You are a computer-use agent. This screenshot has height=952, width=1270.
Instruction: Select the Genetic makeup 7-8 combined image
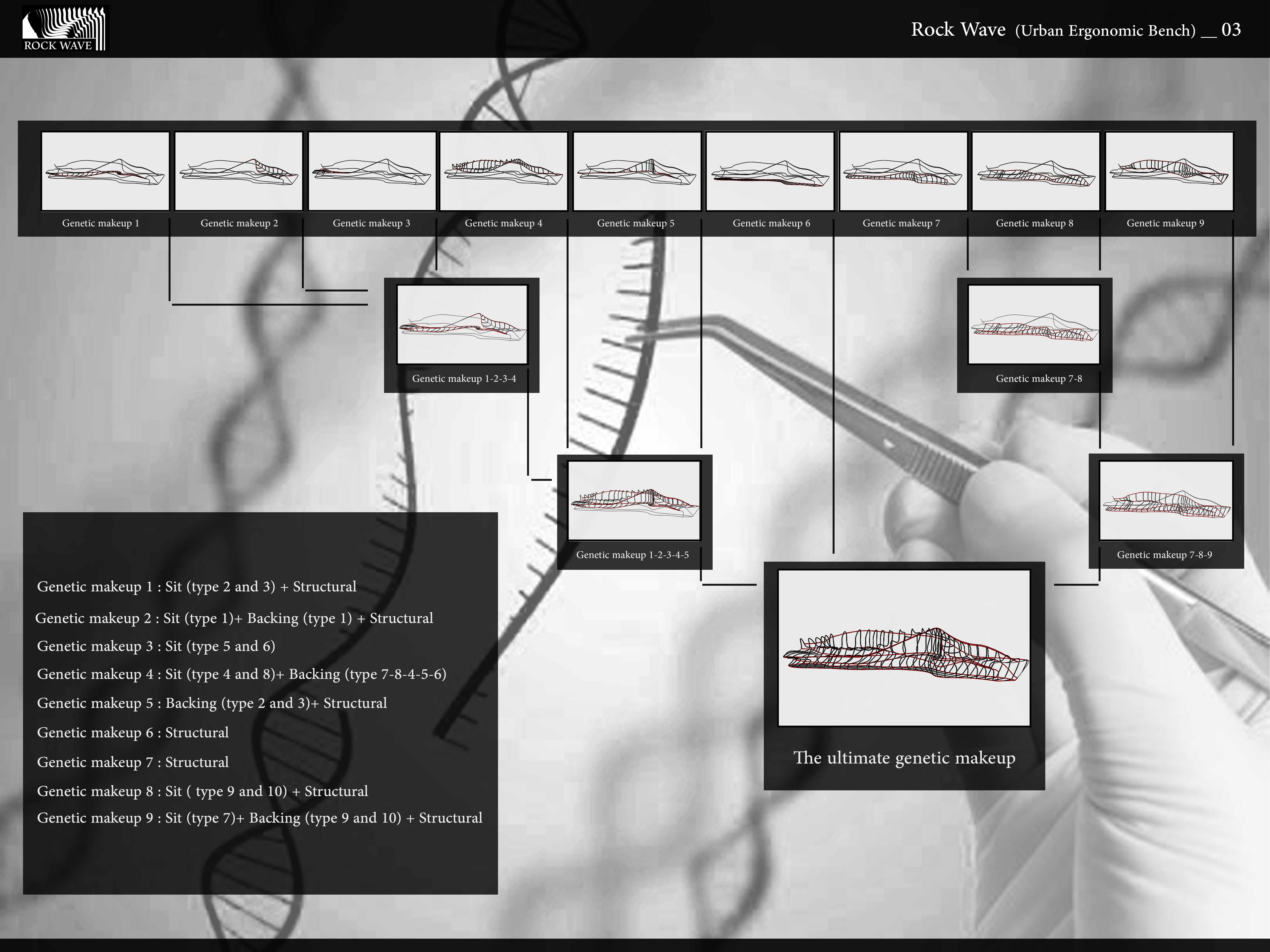[1033, 325]
